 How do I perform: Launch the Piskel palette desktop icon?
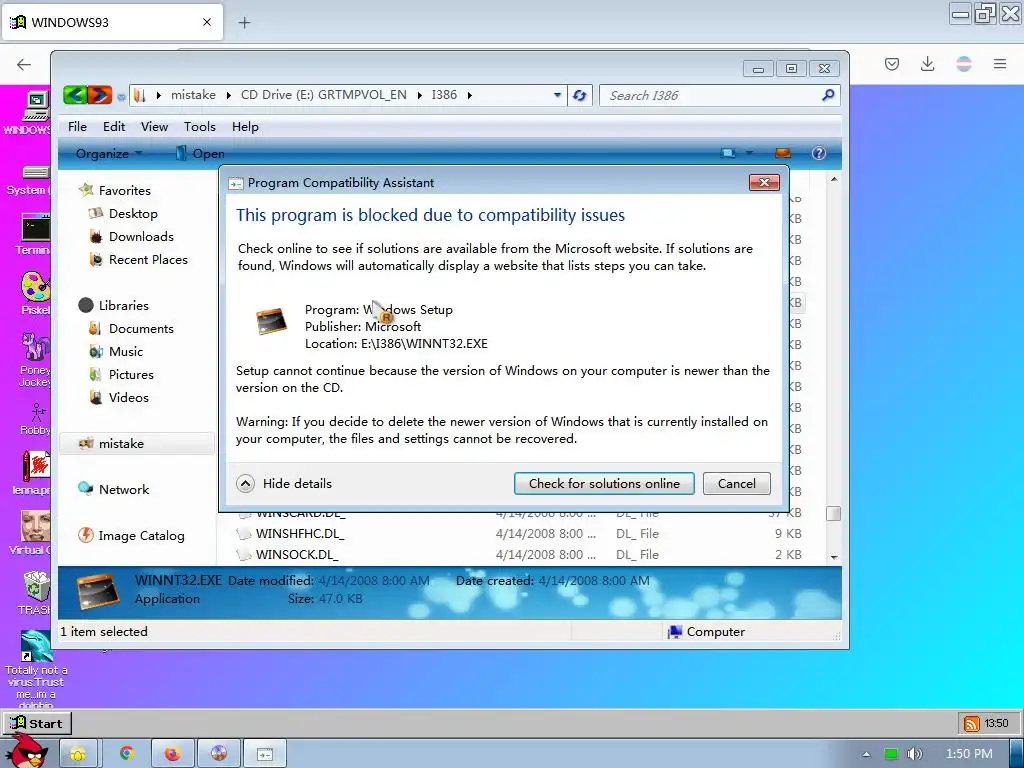pyautogui.click(x=35, y=293)
